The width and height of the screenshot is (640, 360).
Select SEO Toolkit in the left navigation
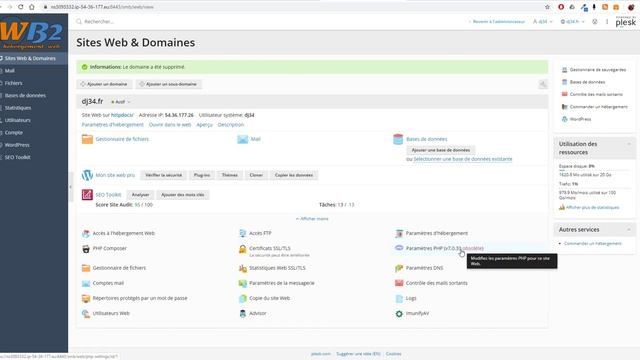click(x=18, y=157)
